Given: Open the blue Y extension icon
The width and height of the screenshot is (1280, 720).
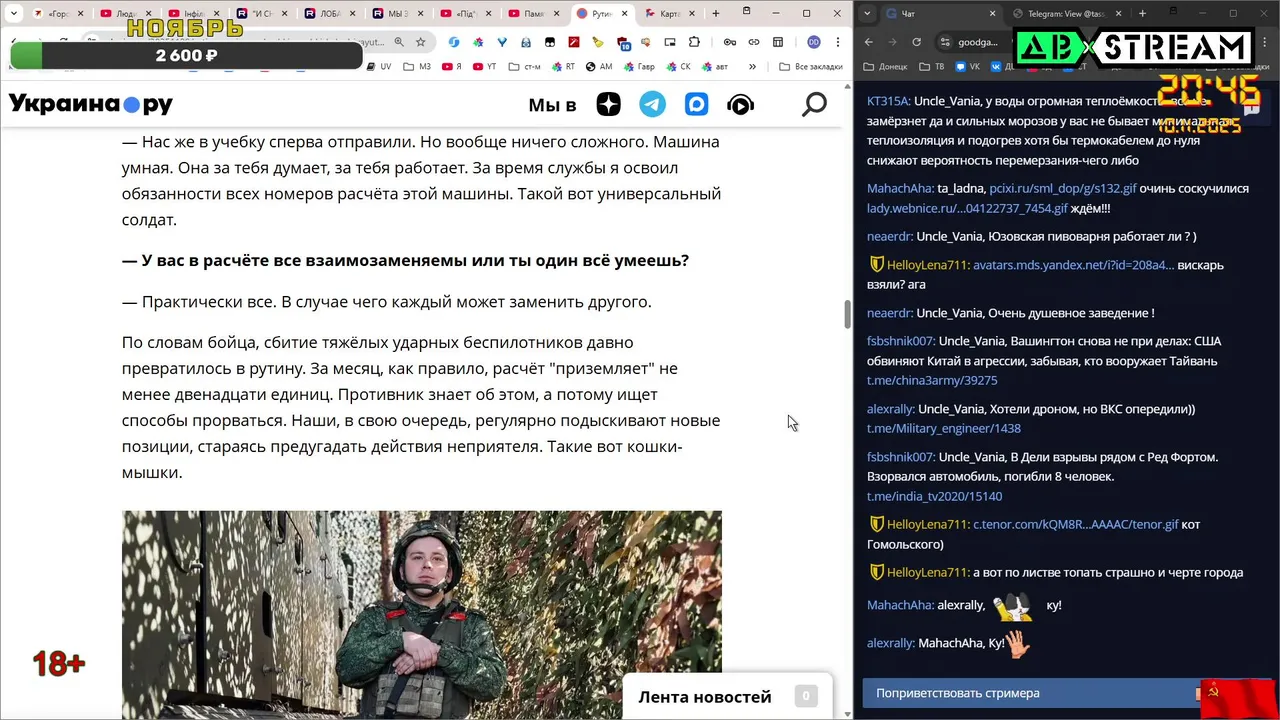Looking at the screenshot, I should tap(502, 42).
